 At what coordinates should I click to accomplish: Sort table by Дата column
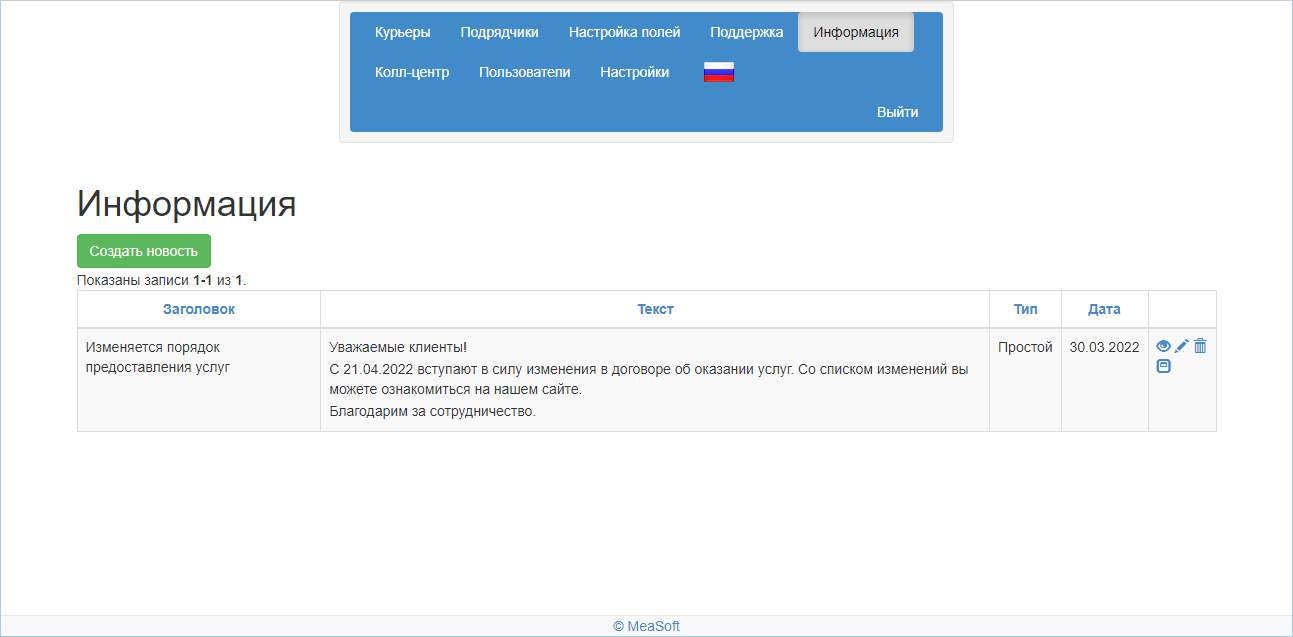coord(1105,309)
